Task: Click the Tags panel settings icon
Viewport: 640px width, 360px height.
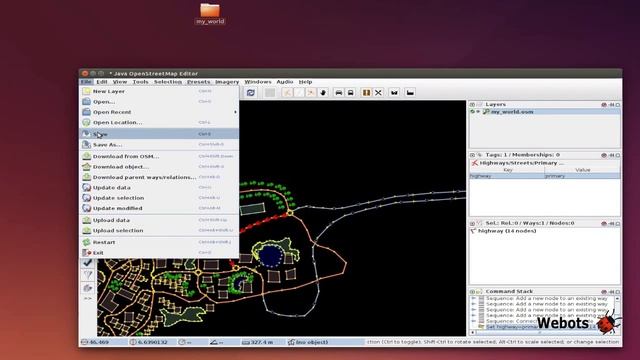Action: tap(604, 155)
